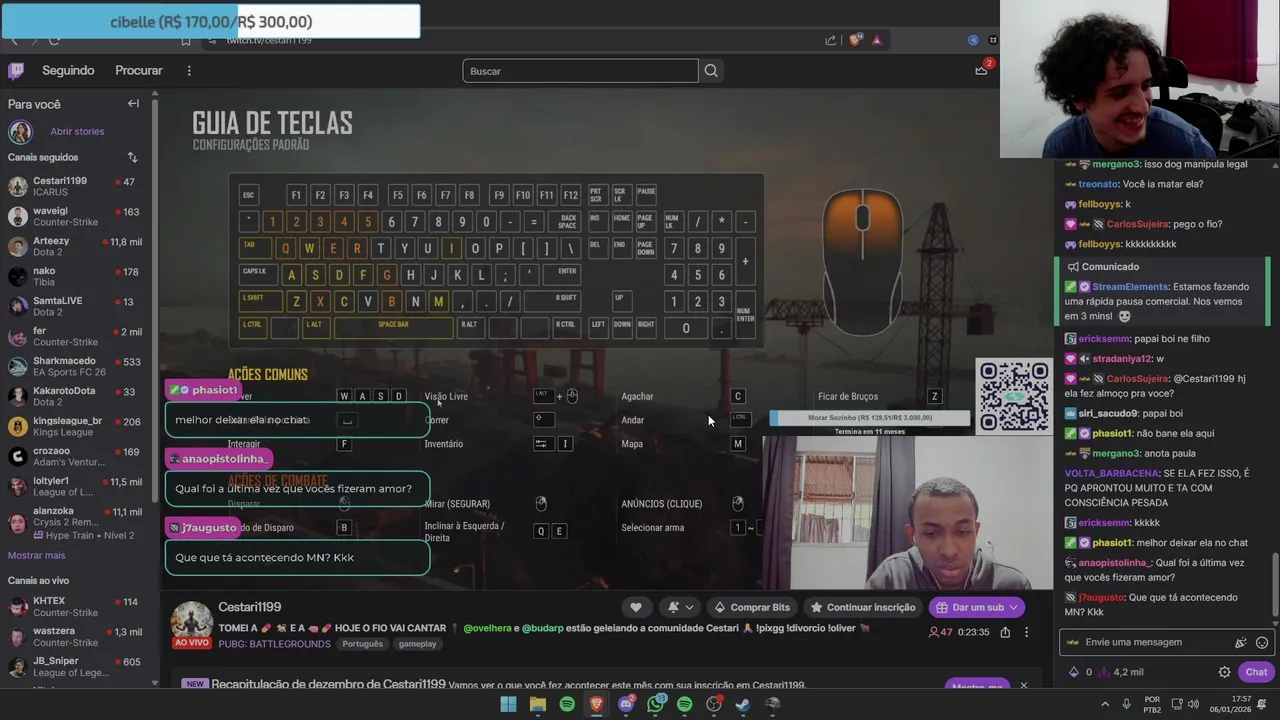Open the Procurar tab
Image resolution: width=1280 pixels, height=720 pixels.
139,70
